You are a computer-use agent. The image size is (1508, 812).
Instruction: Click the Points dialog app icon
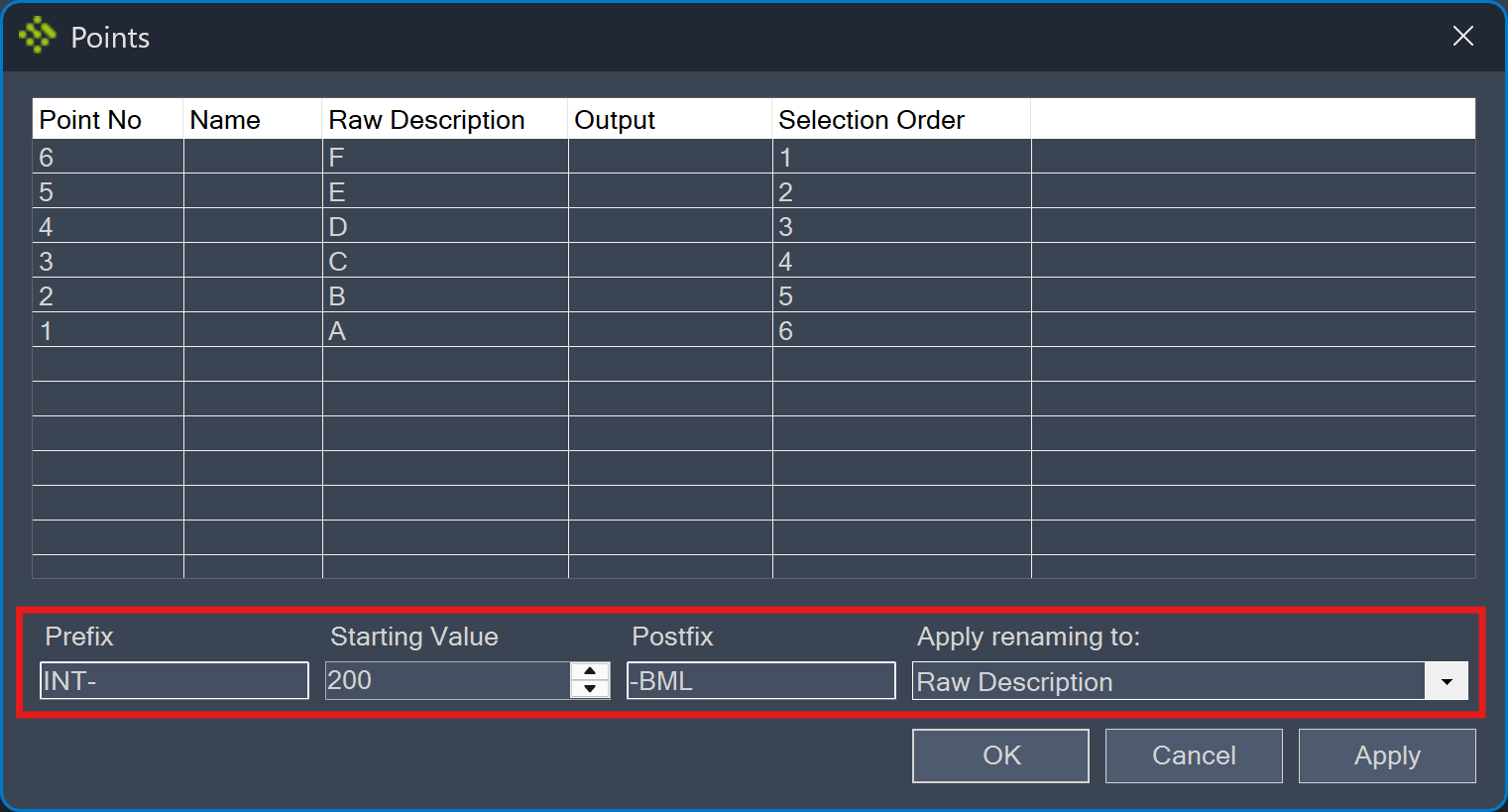pos(38,36)
